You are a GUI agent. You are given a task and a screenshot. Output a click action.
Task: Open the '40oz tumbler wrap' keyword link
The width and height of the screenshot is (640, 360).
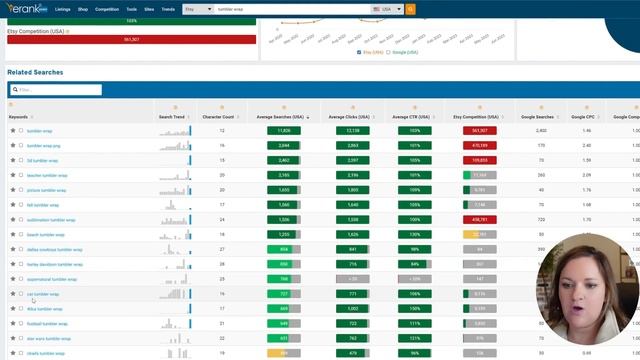[44, 309]
